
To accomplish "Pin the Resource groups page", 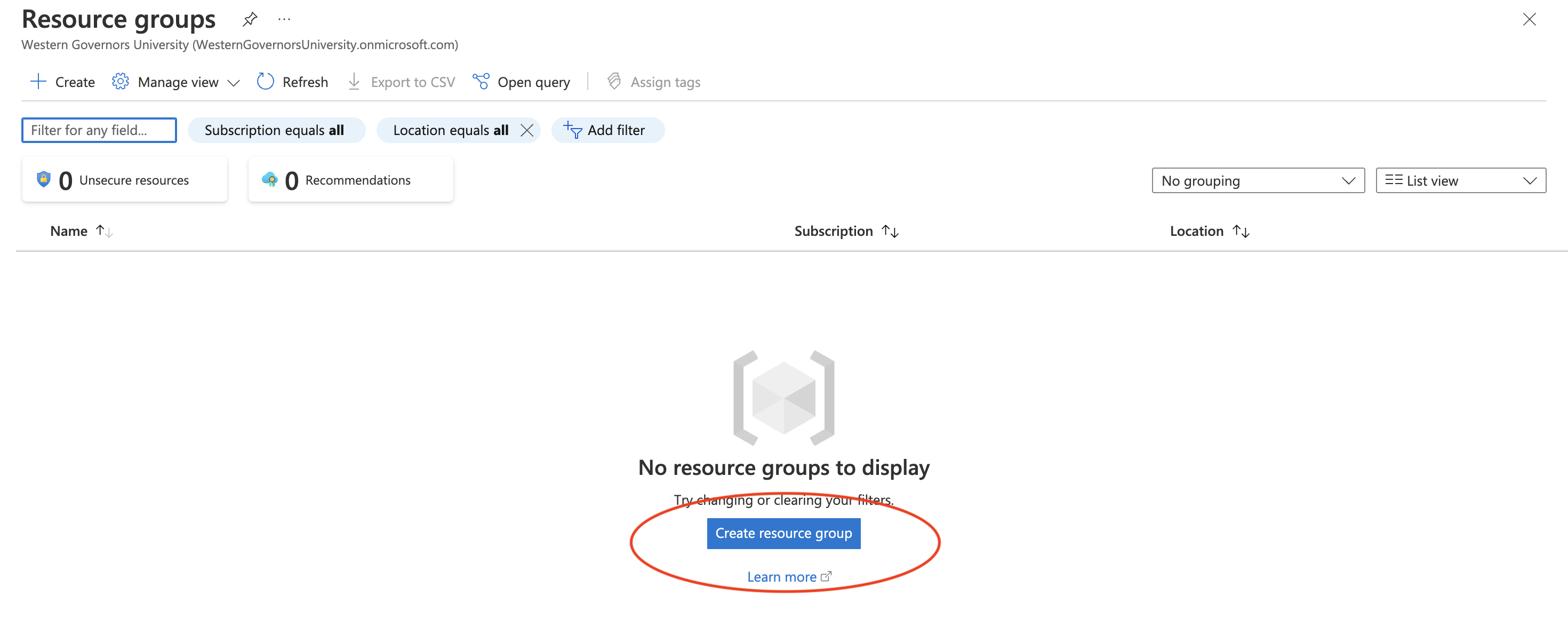I will click(250, 19).
